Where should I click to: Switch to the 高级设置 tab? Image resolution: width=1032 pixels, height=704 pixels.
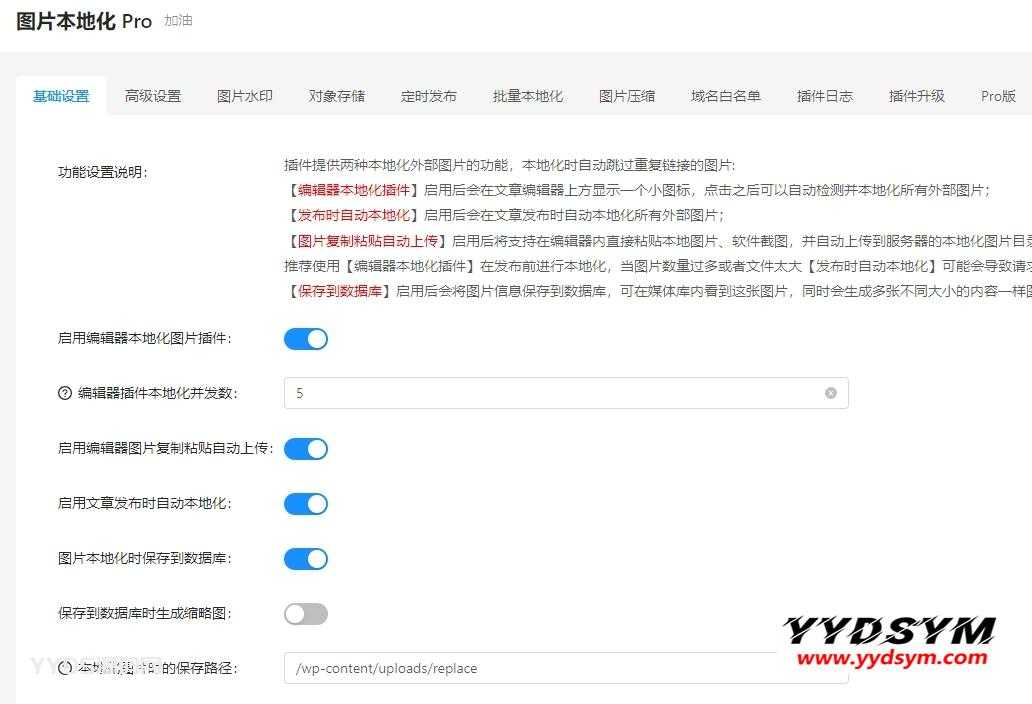coord(153,96)
